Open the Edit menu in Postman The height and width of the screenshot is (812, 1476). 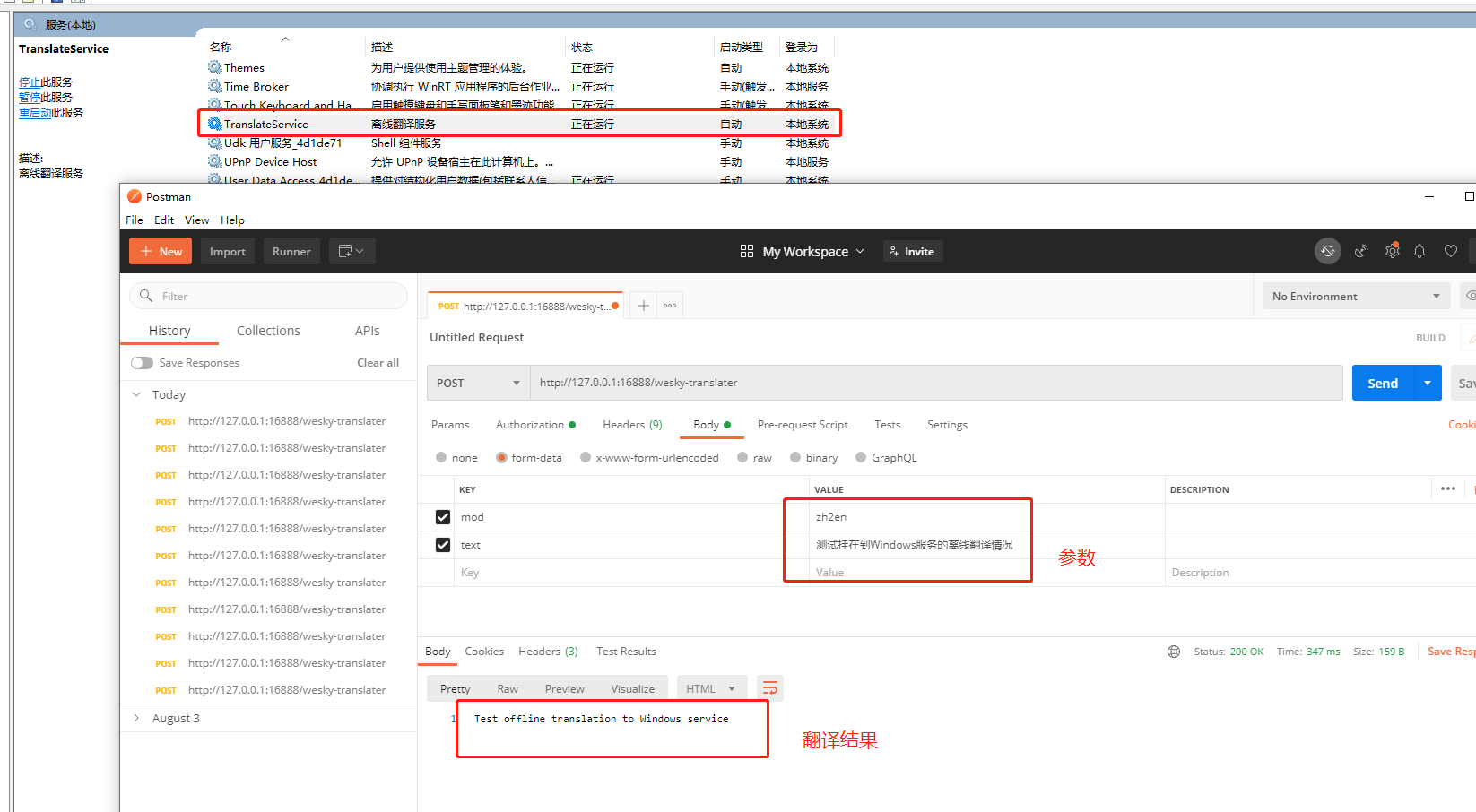164,220
